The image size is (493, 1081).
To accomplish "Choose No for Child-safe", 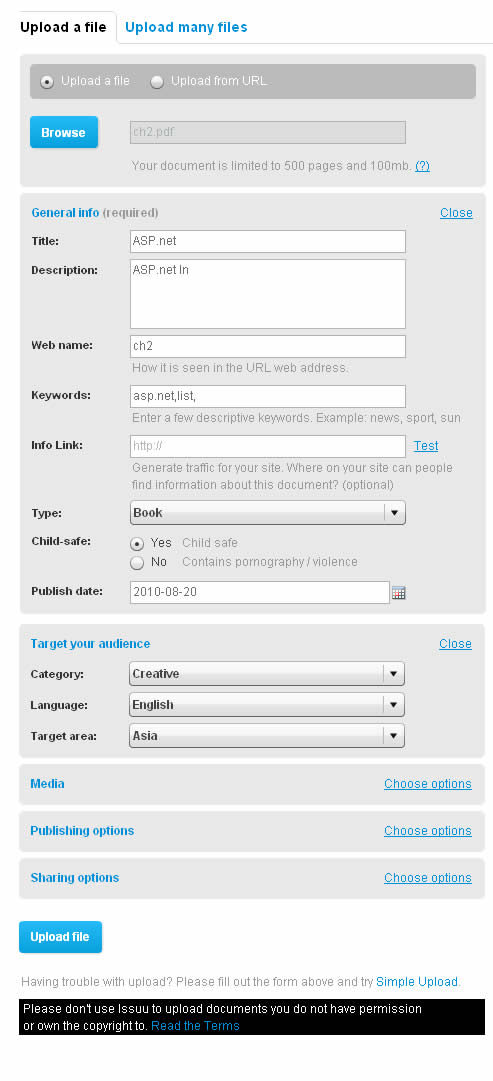I will click(137, 563).
